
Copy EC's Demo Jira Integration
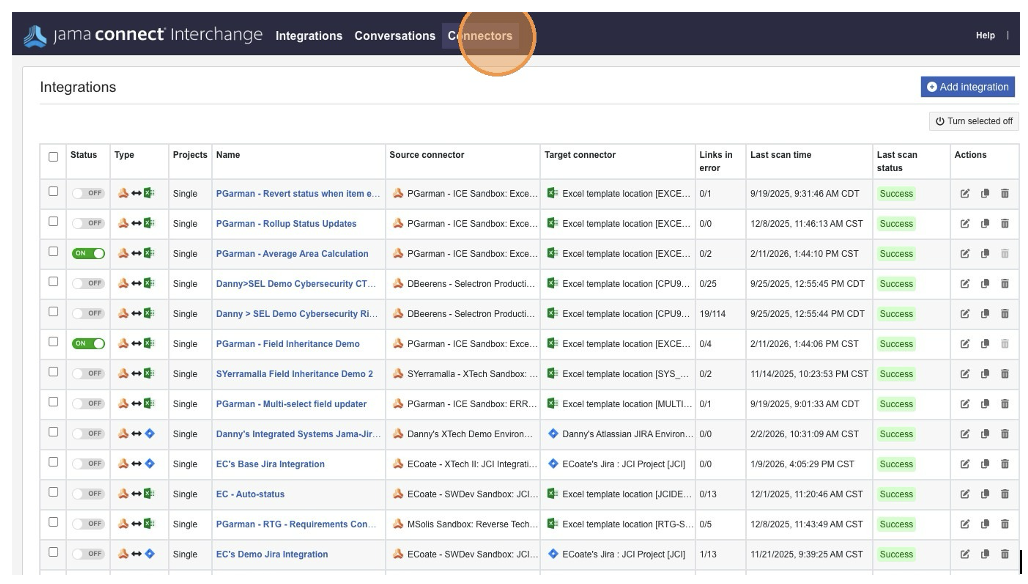[985, 555]
